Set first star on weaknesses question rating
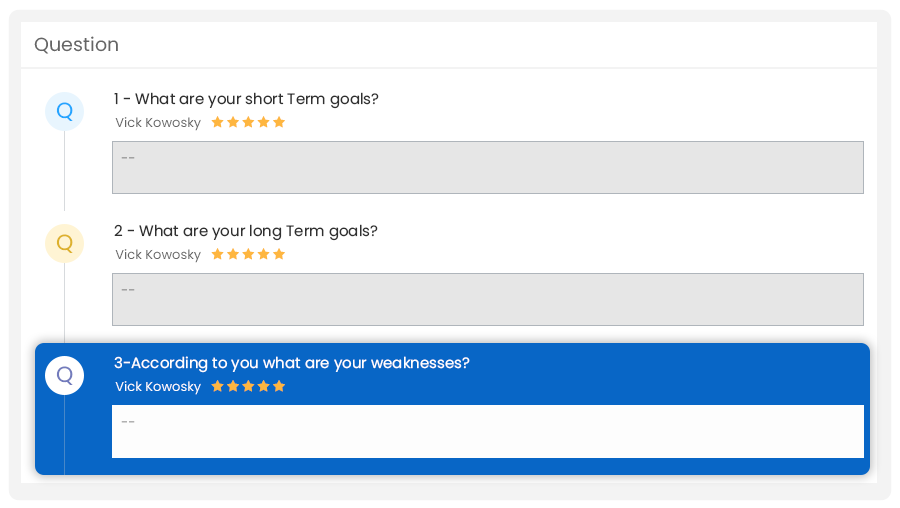 tap(218, 386)
